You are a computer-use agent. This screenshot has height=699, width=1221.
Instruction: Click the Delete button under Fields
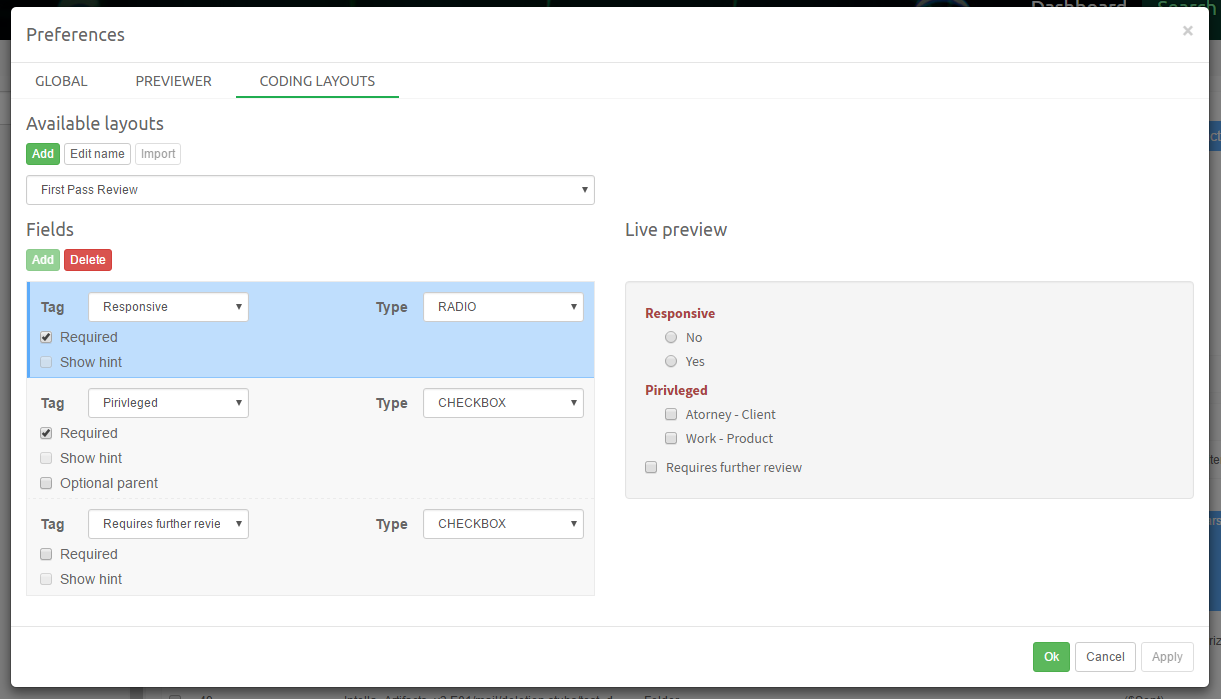pos(87,260)
